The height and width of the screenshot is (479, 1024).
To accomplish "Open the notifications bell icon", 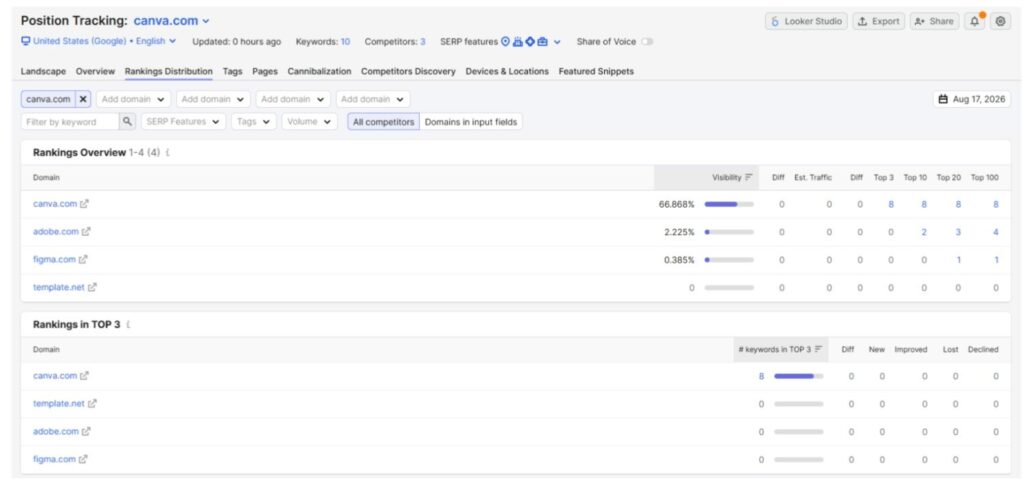I will tap(974, 22).
